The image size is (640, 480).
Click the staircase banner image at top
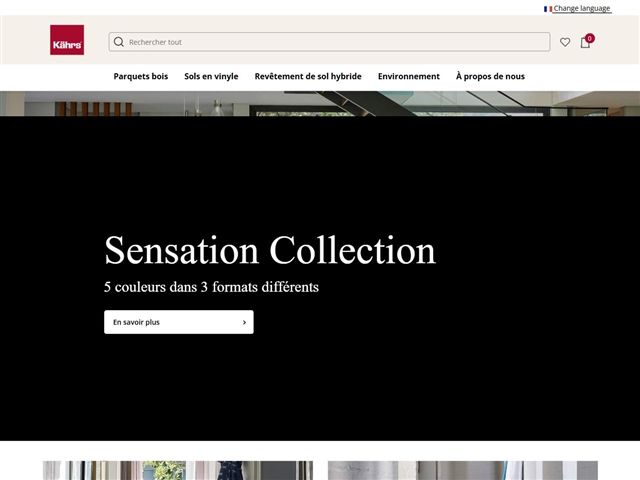point(320,103)
